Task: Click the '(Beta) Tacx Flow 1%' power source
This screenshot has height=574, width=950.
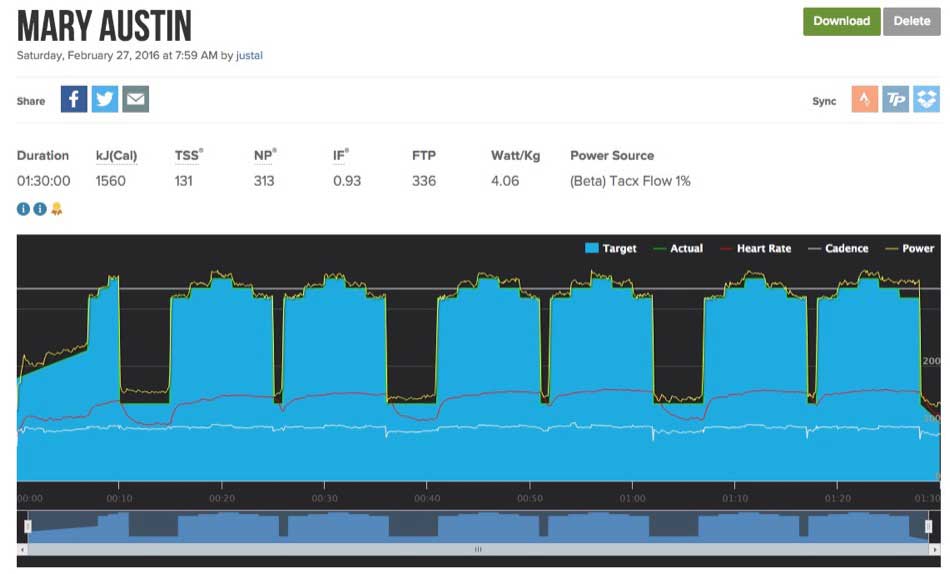Action: pos(630,181)
